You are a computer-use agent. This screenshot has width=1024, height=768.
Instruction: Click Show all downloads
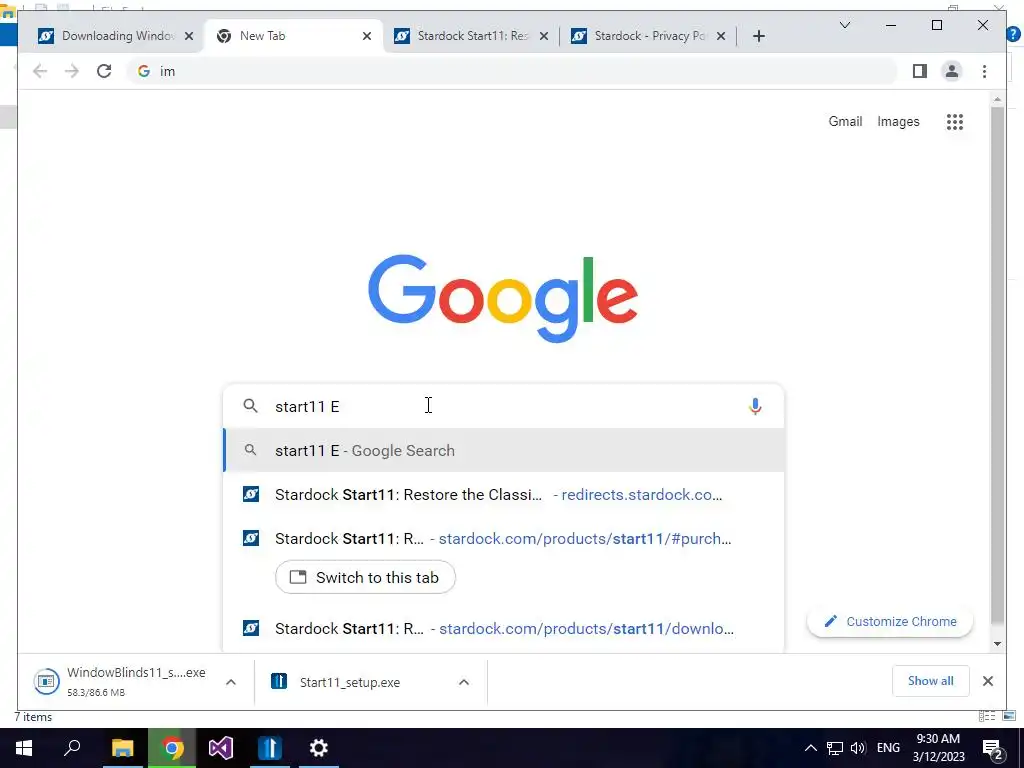click(931, 681)
